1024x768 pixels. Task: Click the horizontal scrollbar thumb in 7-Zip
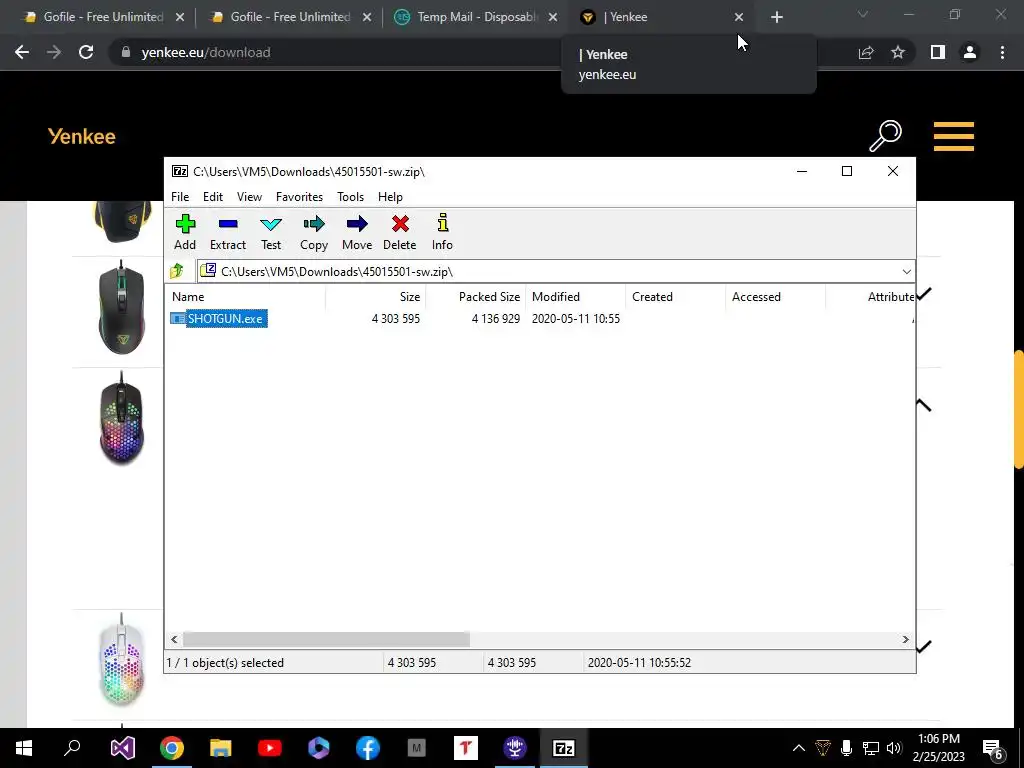click(x=326, y=639)
